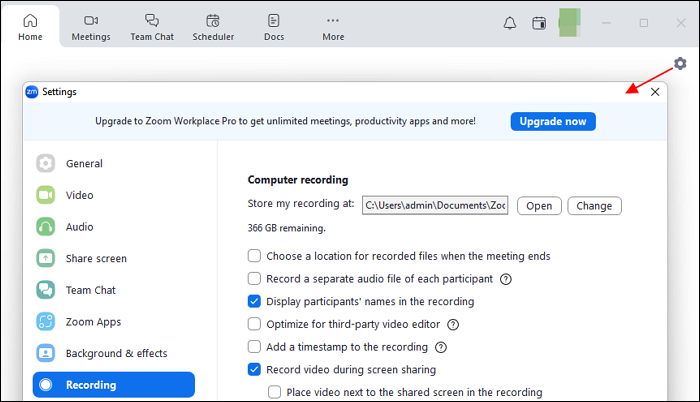Click help icon next to third-party video editor

click(453, 324)
